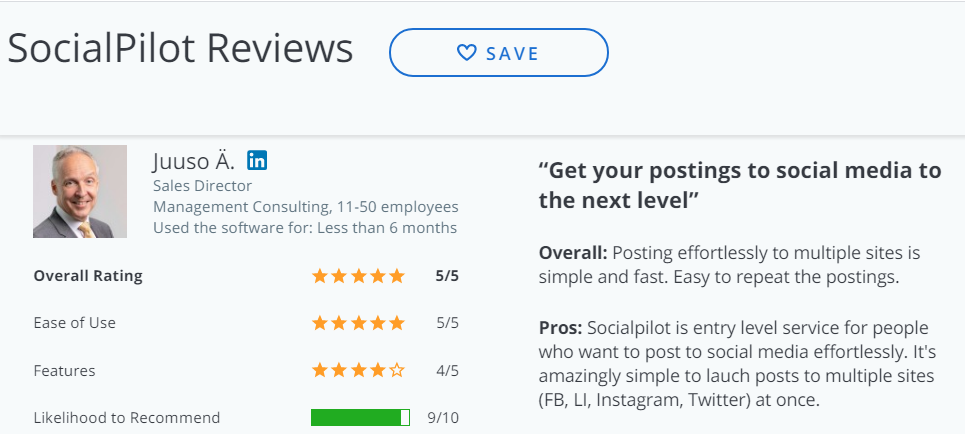The image size is (965, 434).
Task: Click the Likelihood to Recommend green bar
Action: (x=360, y=417)
